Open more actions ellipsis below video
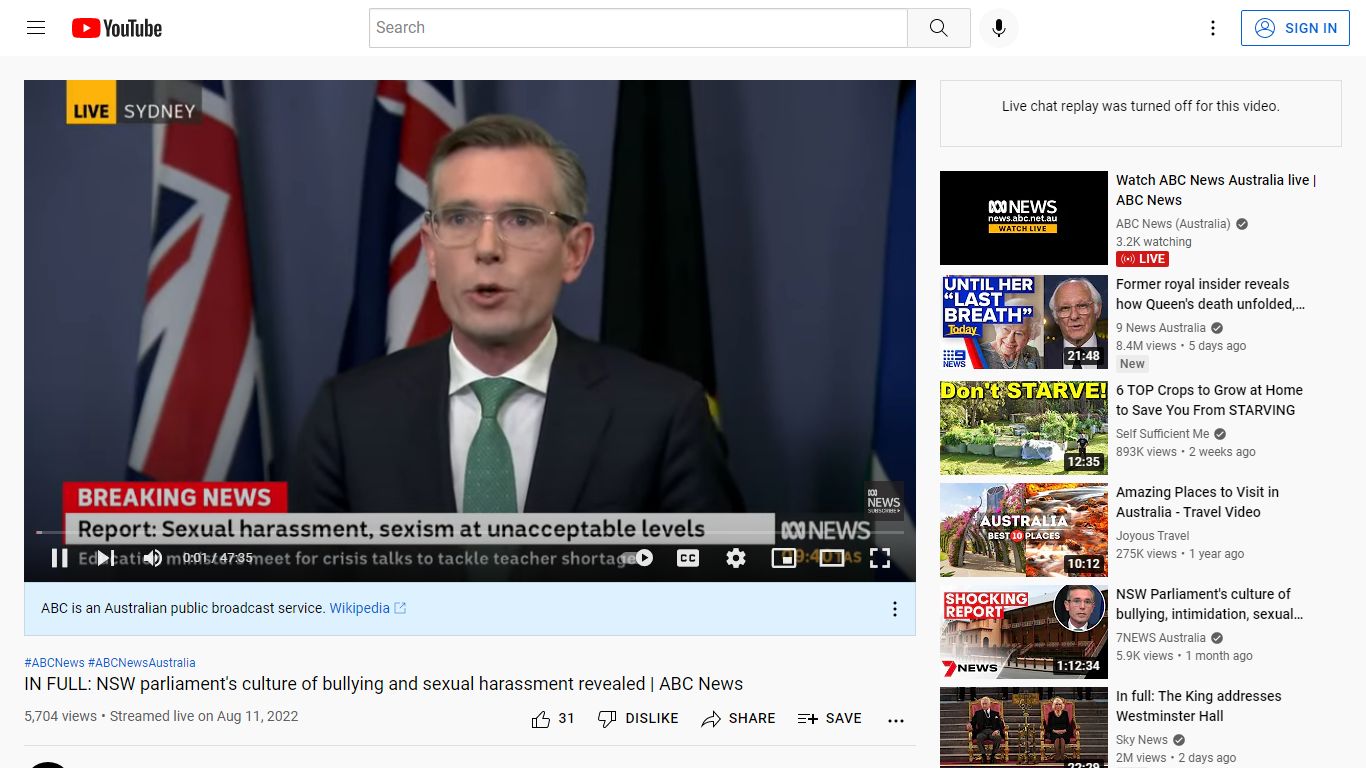 click(x=896, y=719)
